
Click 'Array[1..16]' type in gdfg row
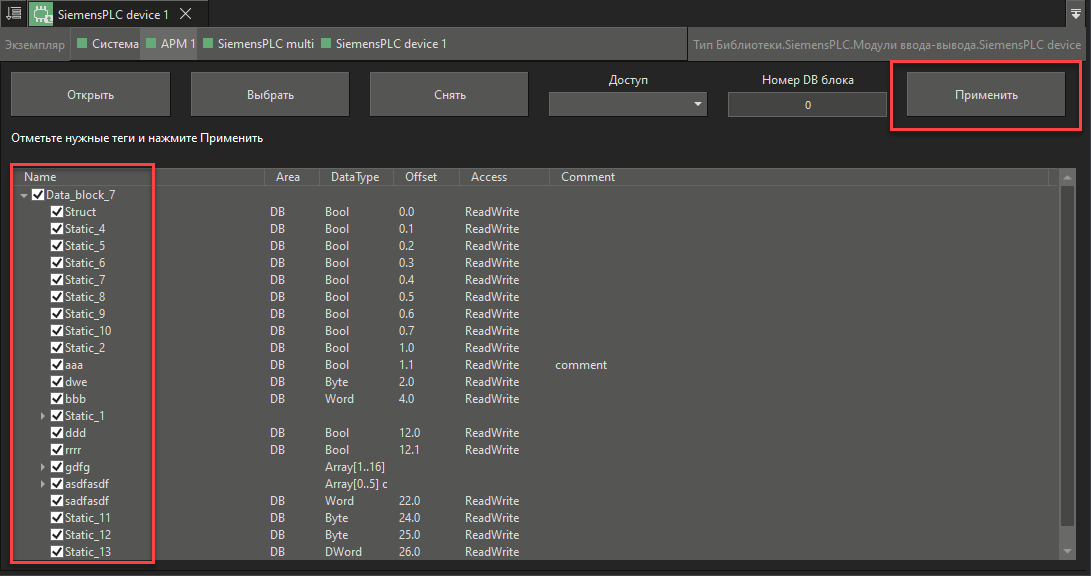pos(355,467)
